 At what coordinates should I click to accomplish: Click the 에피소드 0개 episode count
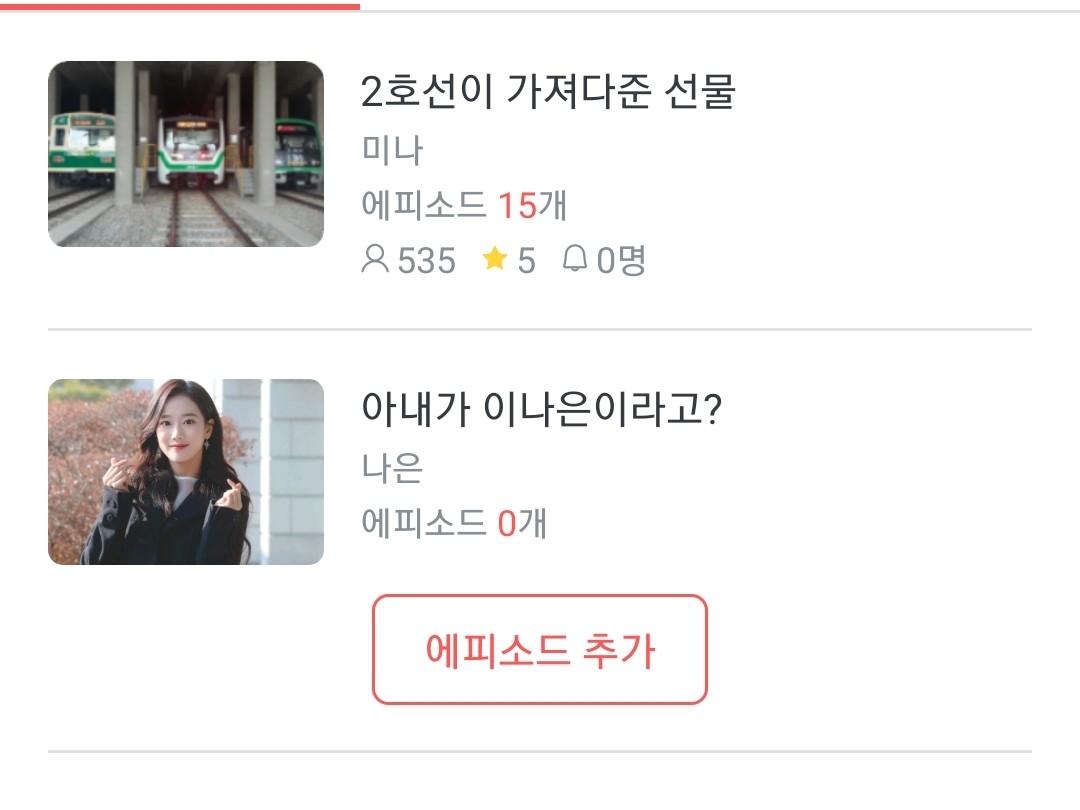(455, 523)
